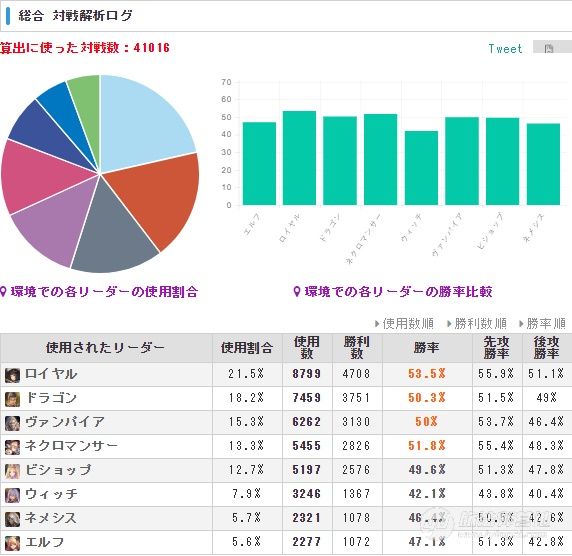Click the ビショップ leader portrait icon
Image resolution: width=572 pixels, height=556 pixels.
[12, 471]
